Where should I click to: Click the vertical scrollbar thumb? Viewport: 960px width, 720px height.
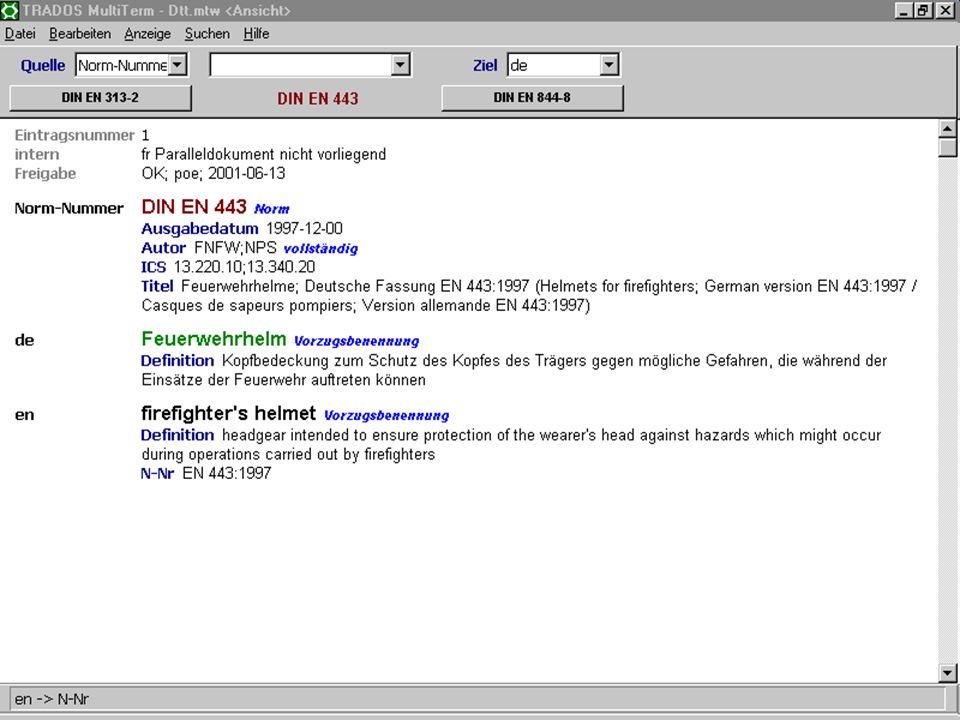click(x=947, y=148)
